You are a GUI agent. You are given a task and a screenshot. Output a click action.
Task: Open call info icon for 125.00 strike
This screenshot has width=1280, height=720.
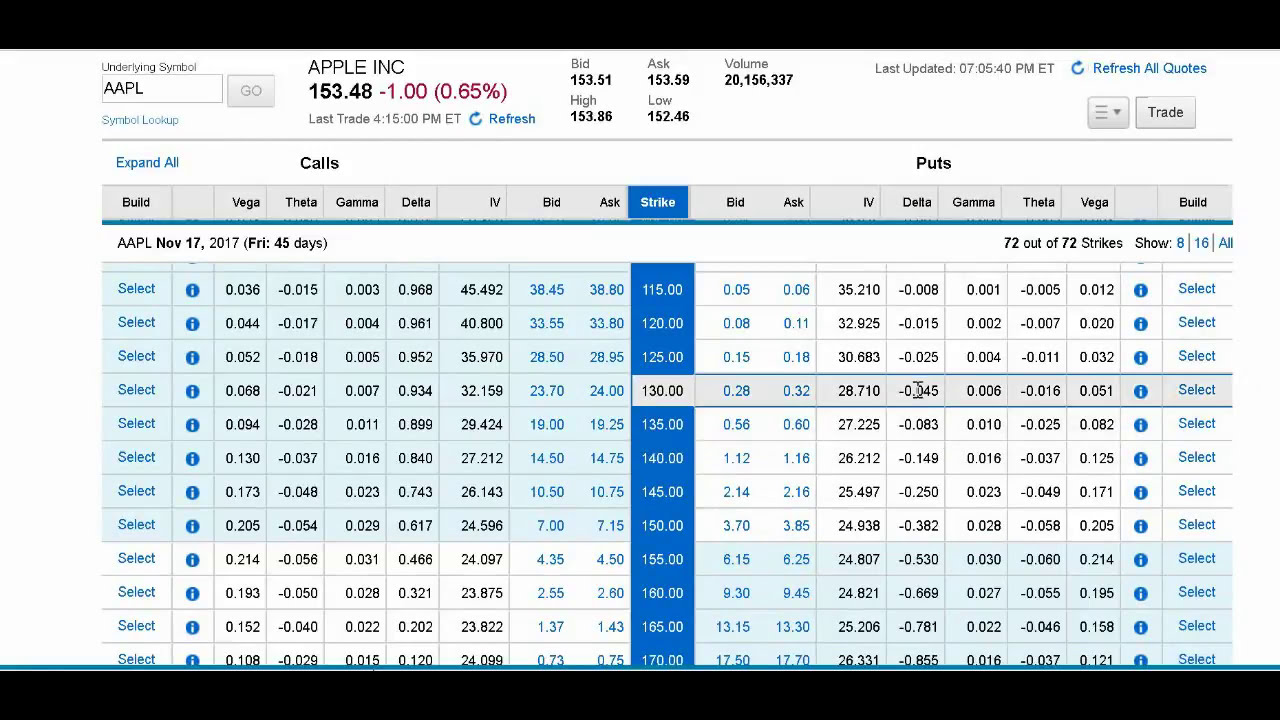(x=192, y=357)
